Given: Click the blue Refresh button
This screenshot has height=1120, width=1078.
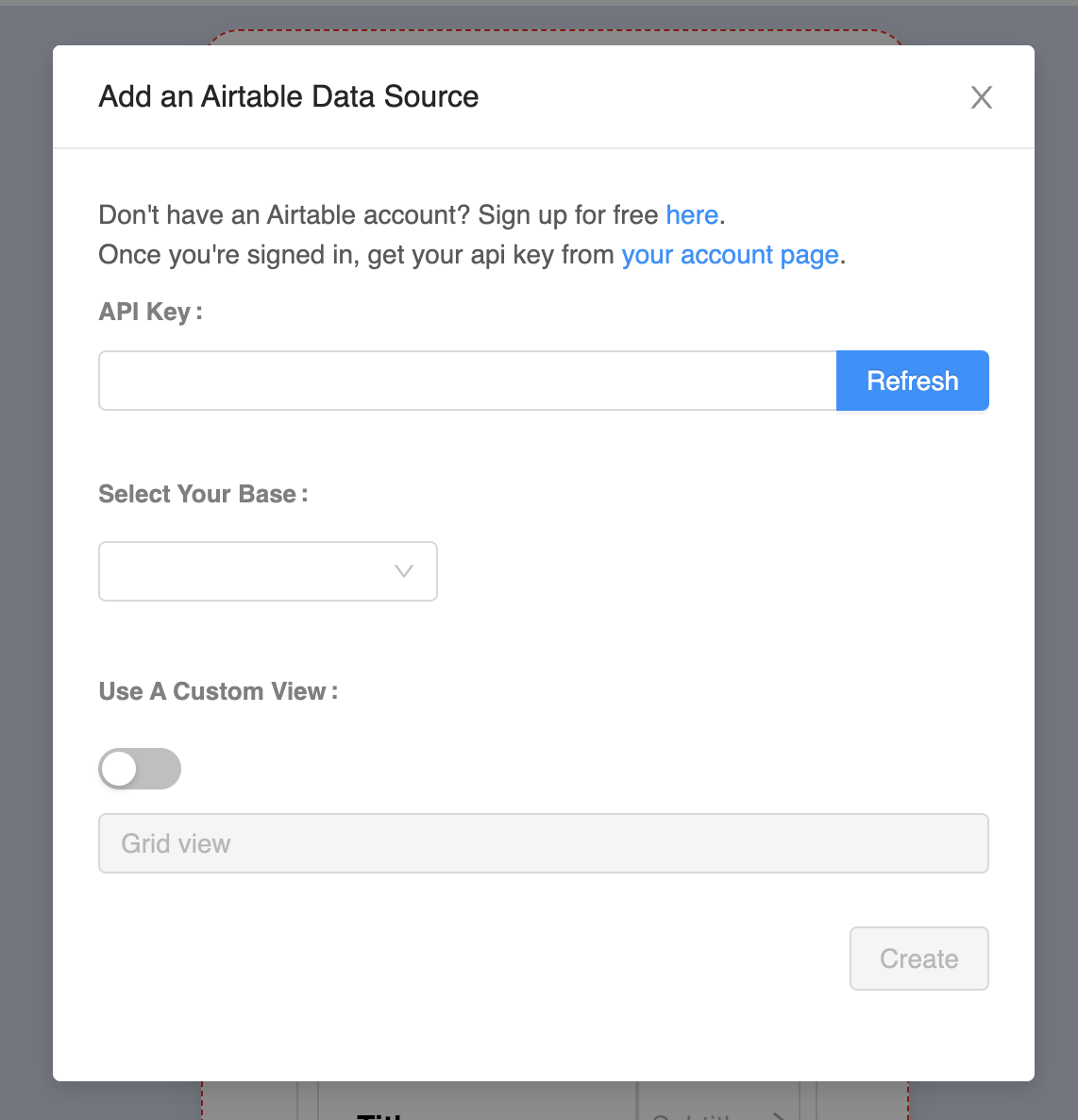Looking at the screenshot, I should click(912, 381).
